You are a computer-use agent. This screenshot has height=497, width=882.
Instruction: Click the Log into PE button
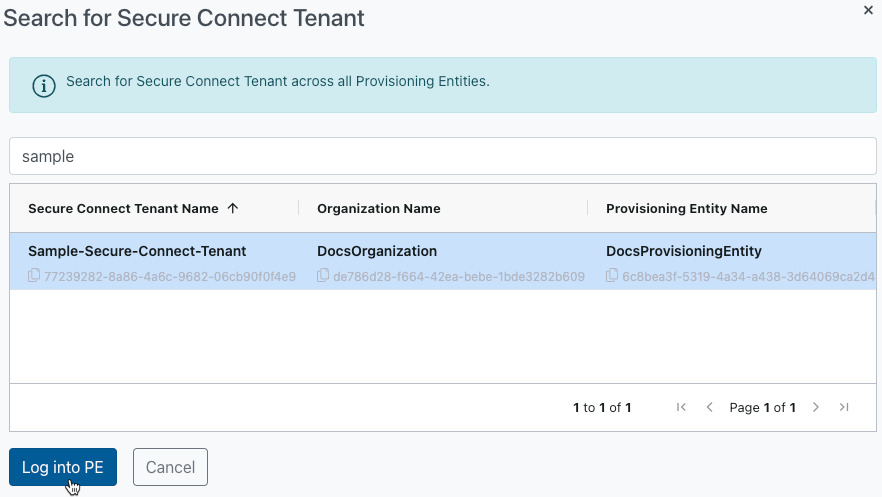tap(63, 467)
